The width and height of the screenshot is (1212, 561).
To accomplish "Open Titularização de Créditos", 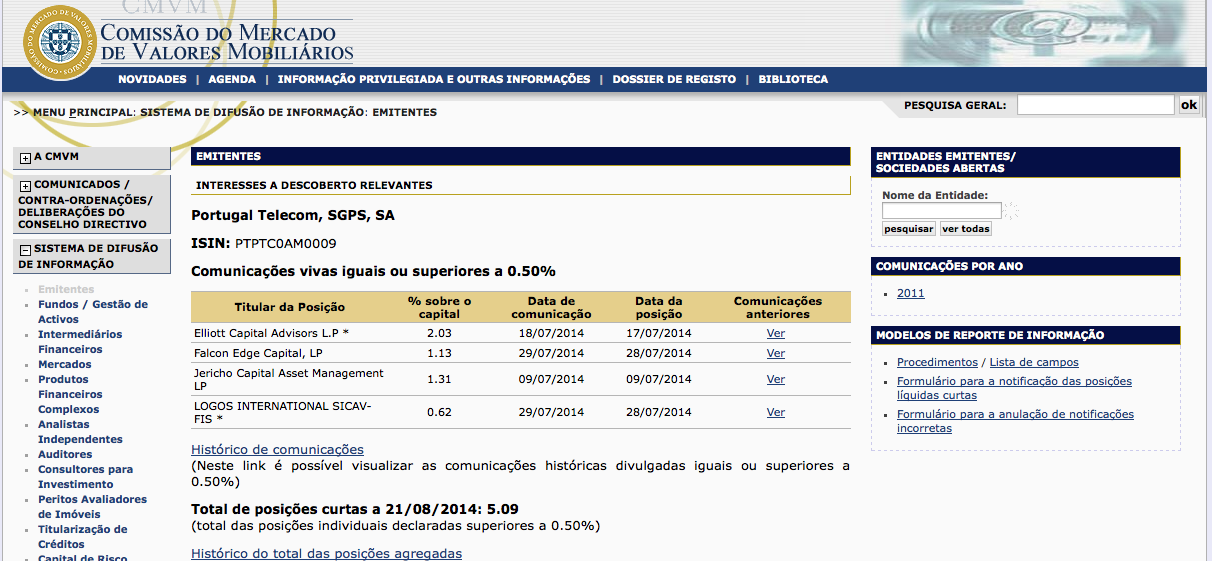I will pyautogui.click(x=83, y=537).
